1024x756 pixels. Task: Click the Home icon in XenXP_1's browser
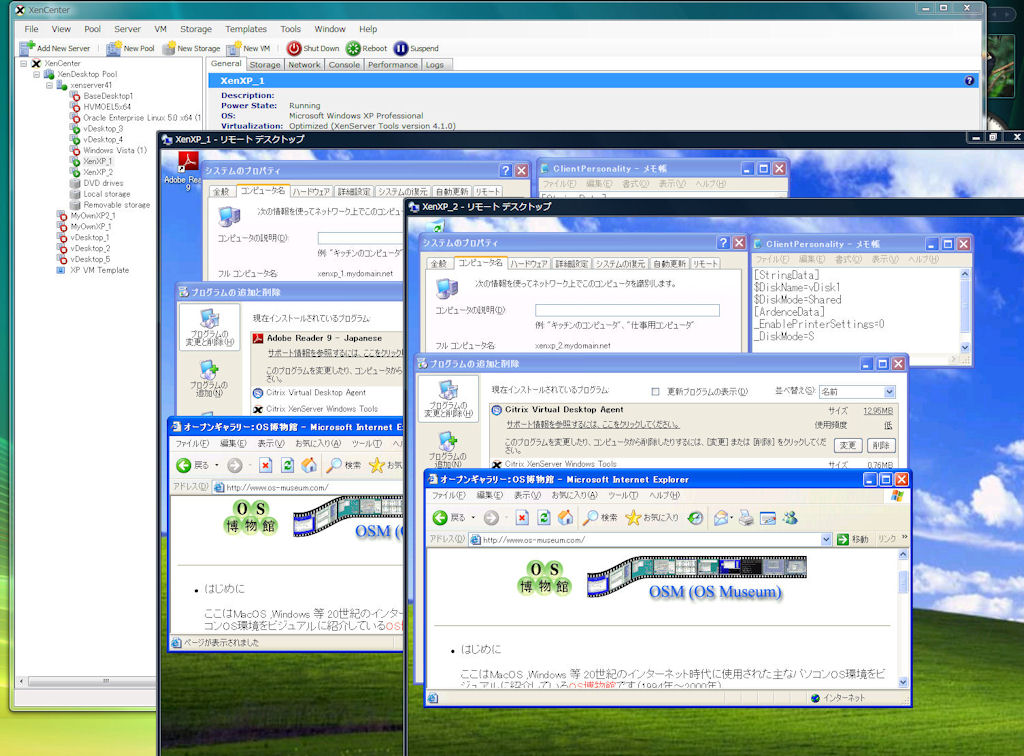point(309,465)
